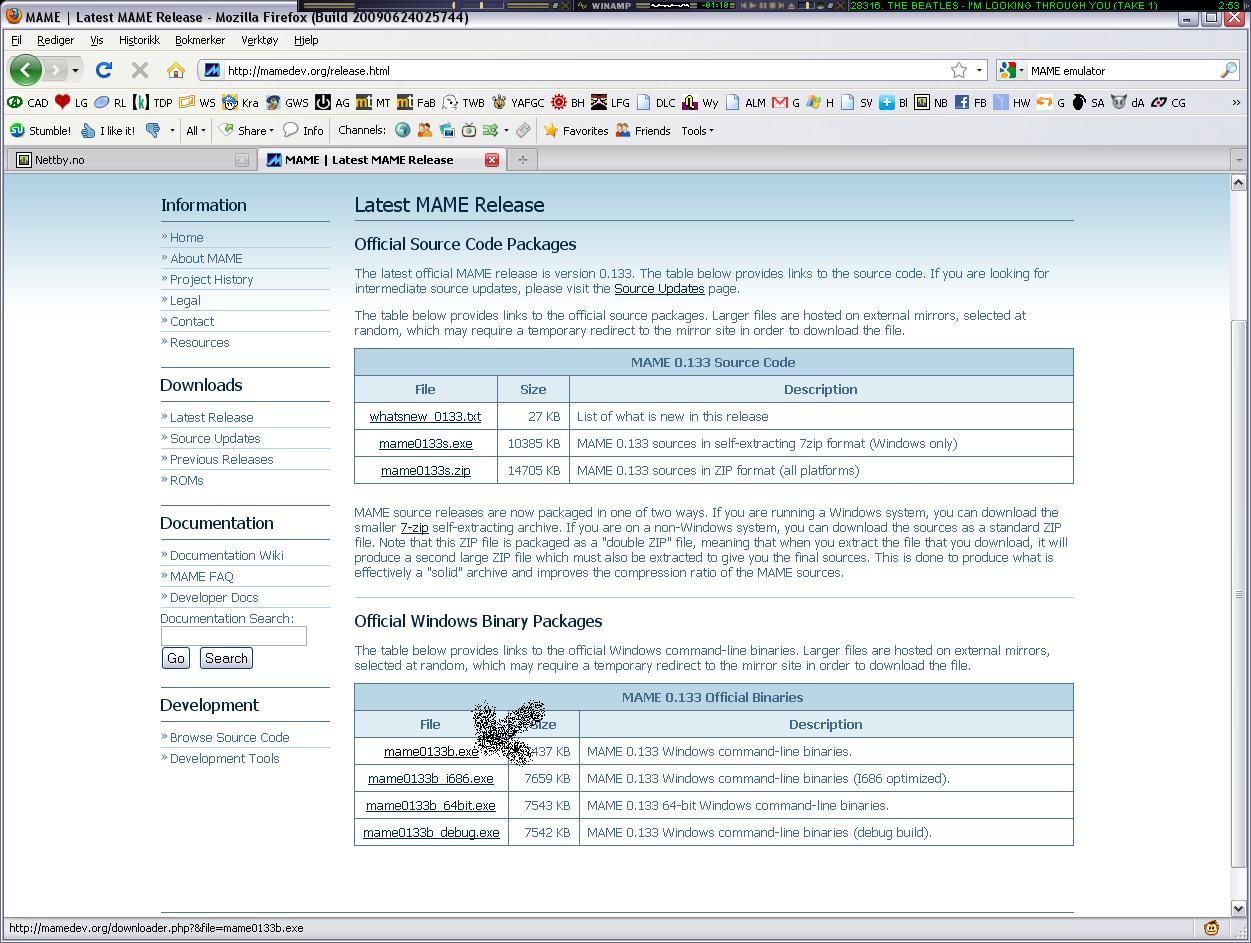Open the back history dropdown arrow
This screenshot has width=1251, height=943.
click(x=75, y=70)
